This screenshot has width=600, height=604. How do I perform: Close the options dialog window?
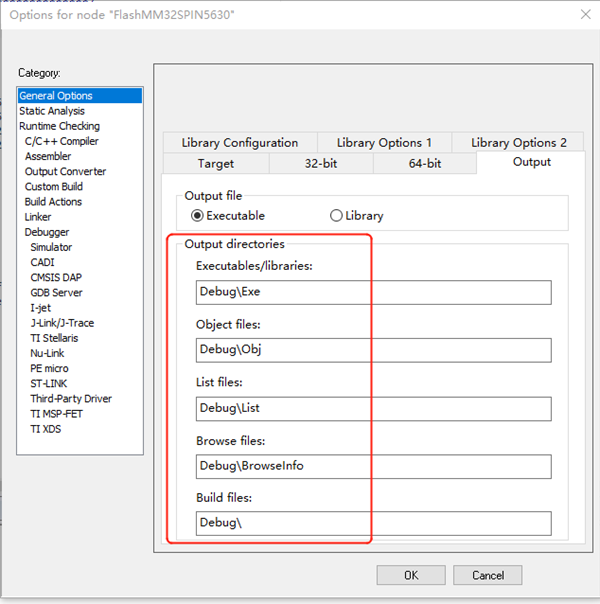[584, 14]
